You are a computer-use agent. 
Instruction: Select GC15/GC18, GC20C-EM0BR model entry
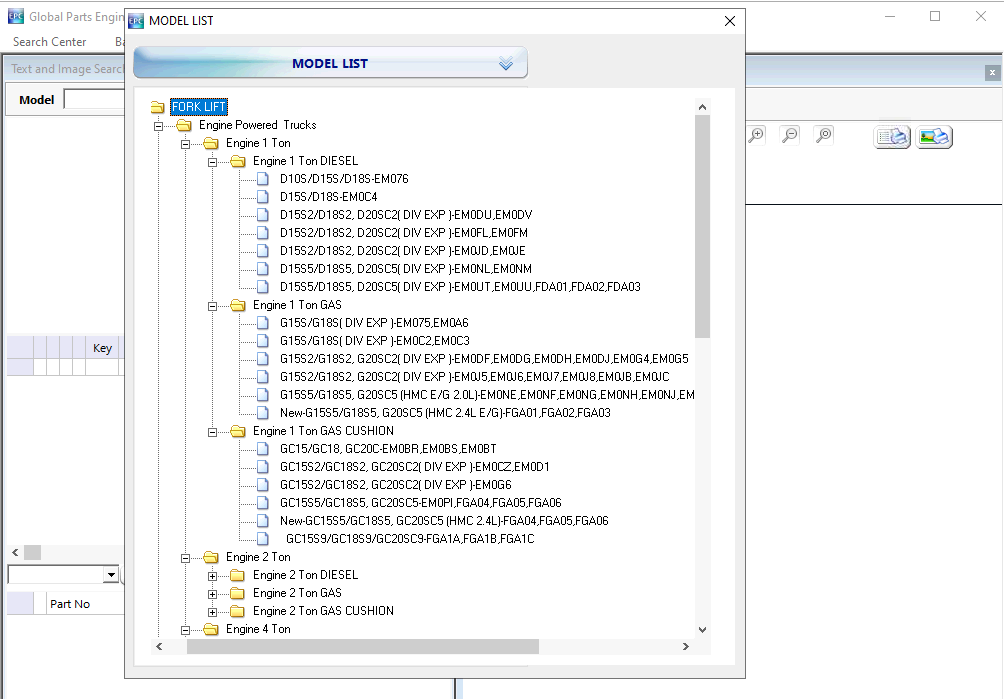point(388,449)
